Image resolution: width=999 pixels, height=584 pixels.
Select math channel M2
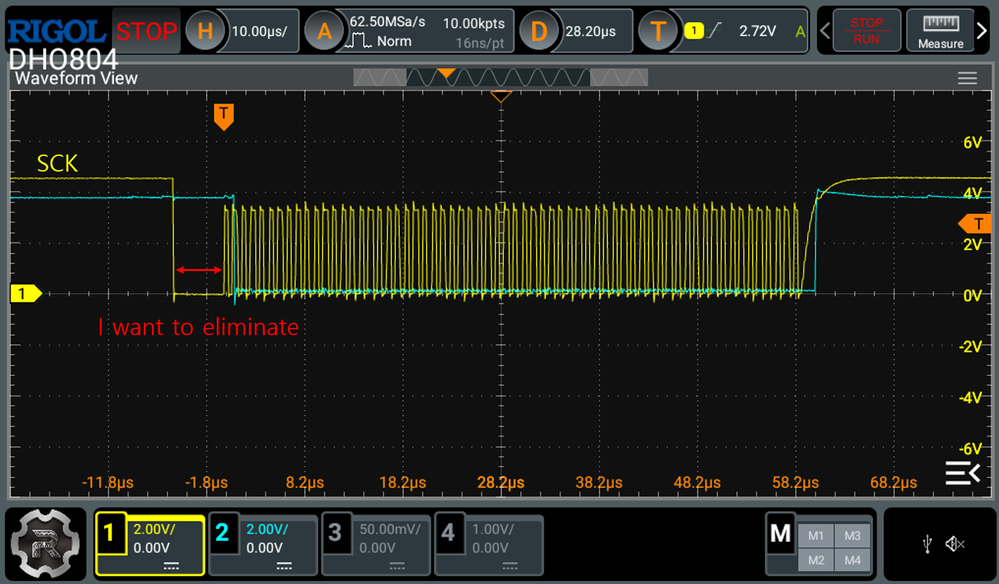coord(816,560)
